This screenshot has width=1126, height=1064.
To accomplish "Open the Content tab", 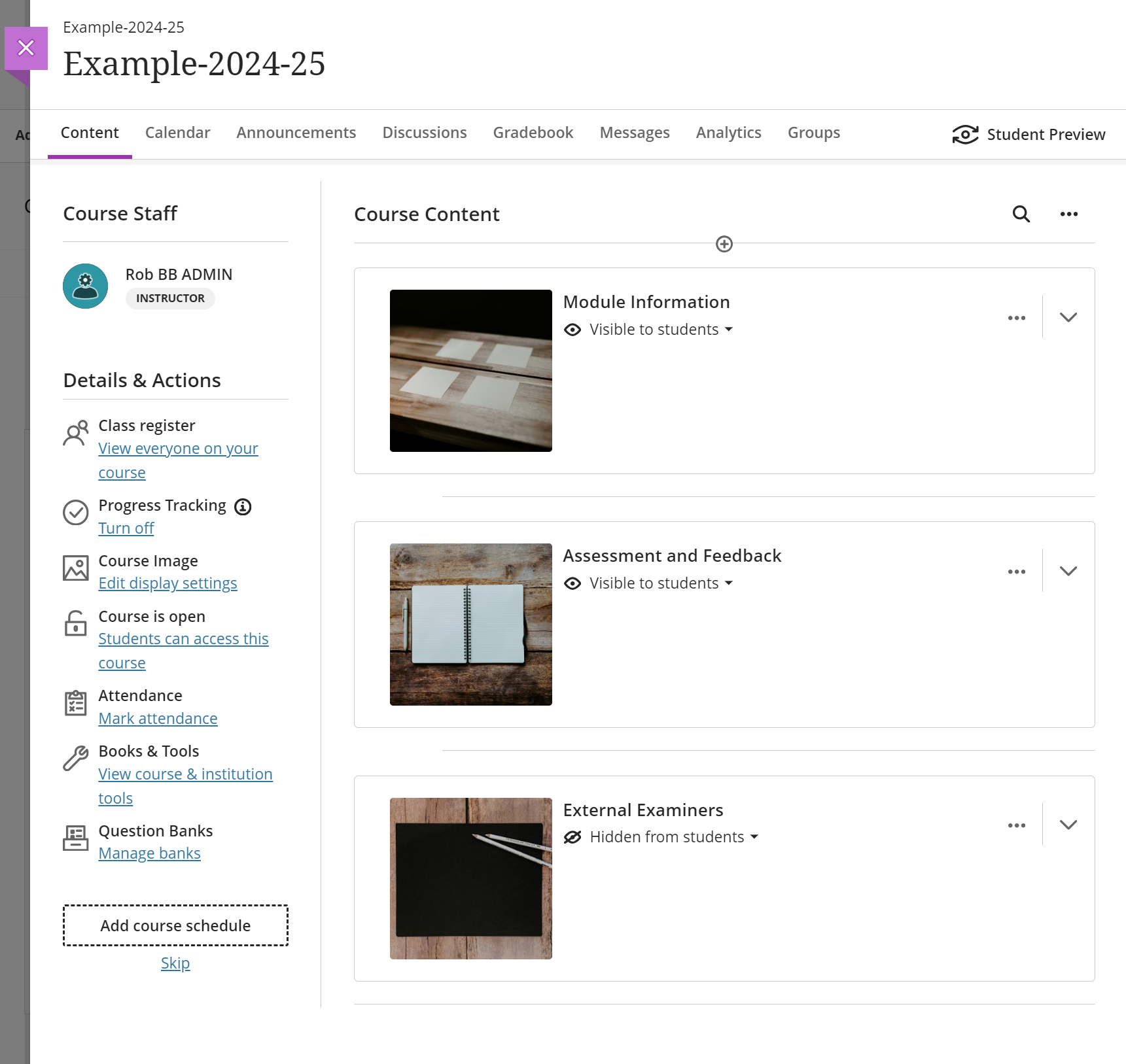I will pyautogui.click(x=90, y=133).
